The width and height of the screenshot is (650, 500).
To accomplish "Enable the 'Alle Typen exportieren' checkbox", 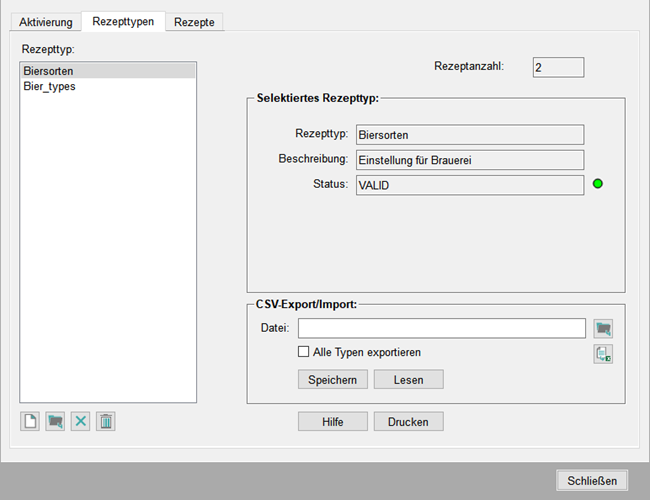I will 304,352.
